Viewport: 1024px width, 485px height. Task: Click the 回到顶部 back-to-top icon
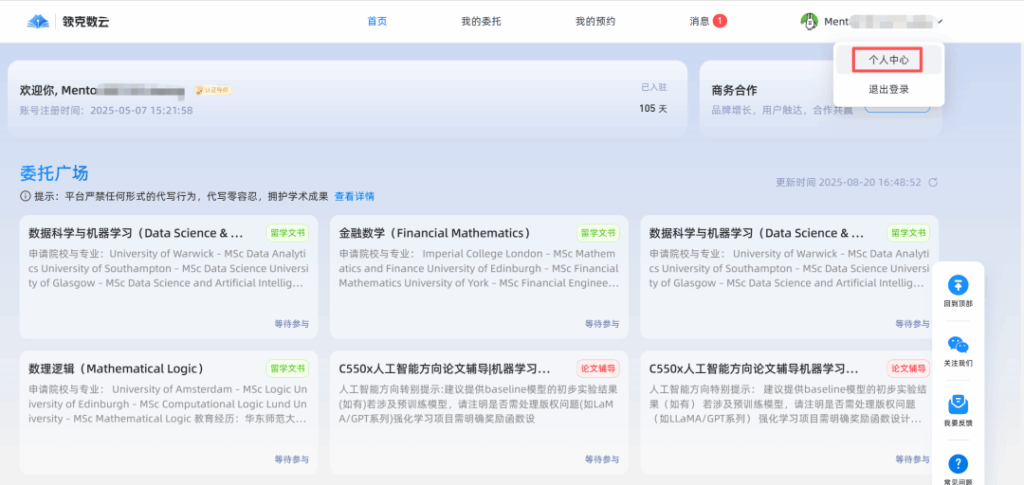[958, 285]
